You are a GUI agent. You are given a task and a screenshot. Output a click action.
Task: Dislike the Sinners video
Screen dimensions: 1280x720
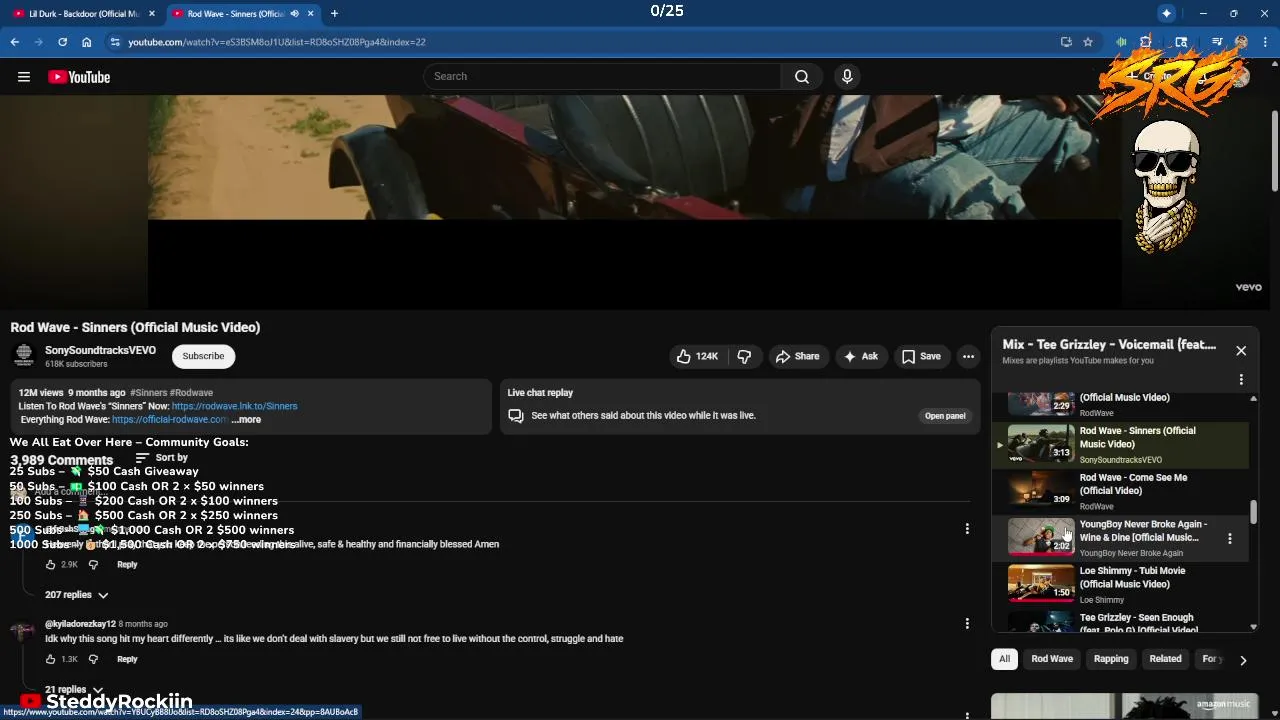point(744,356)
